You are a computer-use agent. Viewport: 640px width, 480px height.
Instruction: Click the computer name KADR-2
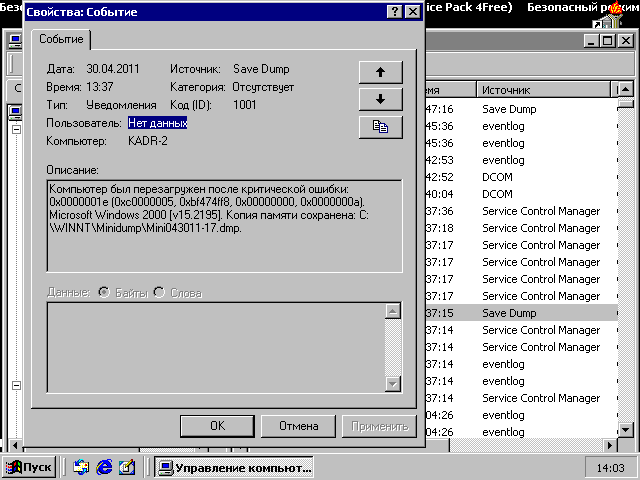click(148, 141)
